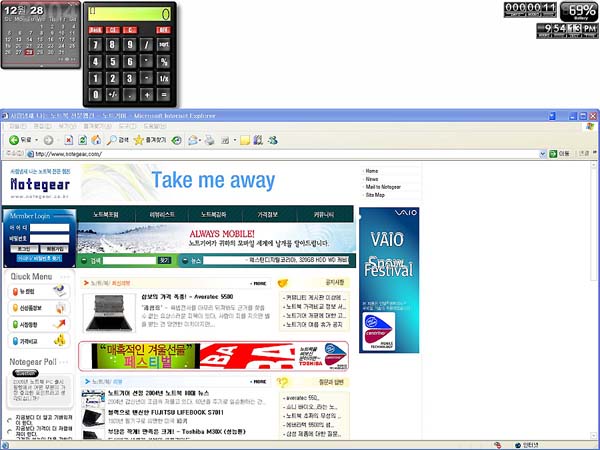Open the 즐겨찾기(A) Favorites menu

tap(97, 126)
